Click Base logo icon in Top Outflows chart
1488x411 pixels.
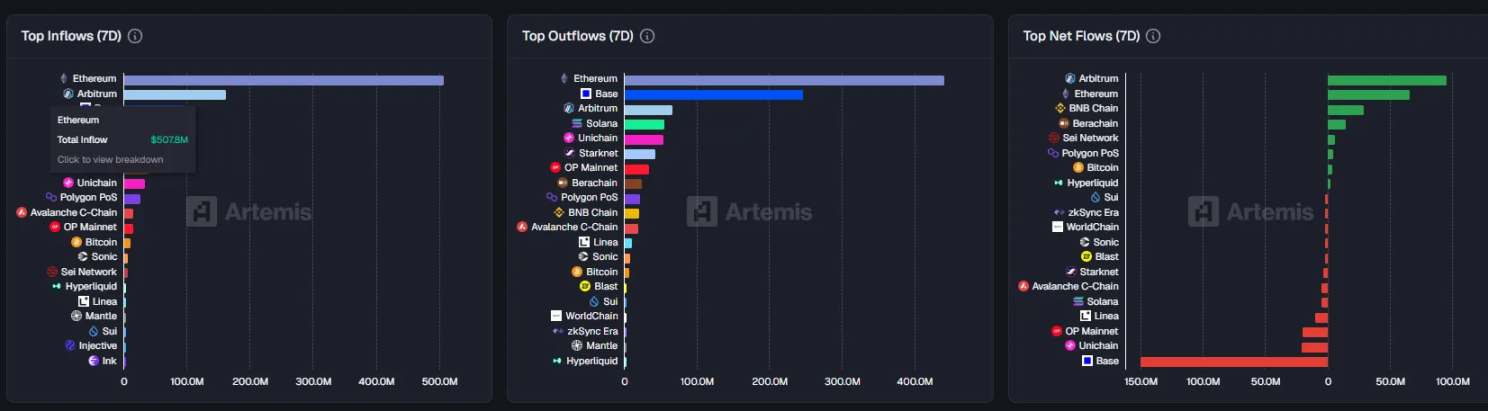[x=586, y=94]
